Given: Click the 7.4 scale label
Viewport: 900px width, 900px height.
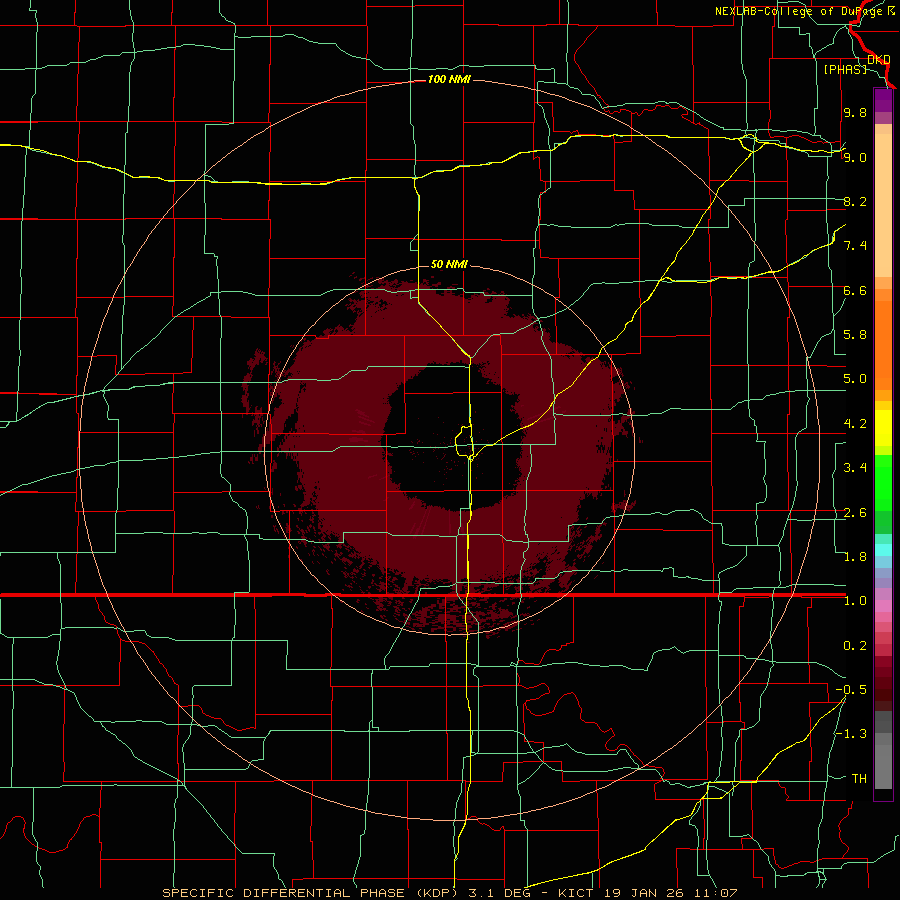Looking at the screenshot, I should 855,246.
